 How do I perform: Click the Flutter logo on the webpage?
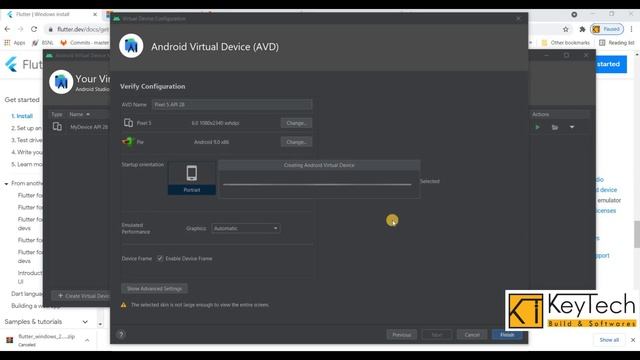(11, 64)
